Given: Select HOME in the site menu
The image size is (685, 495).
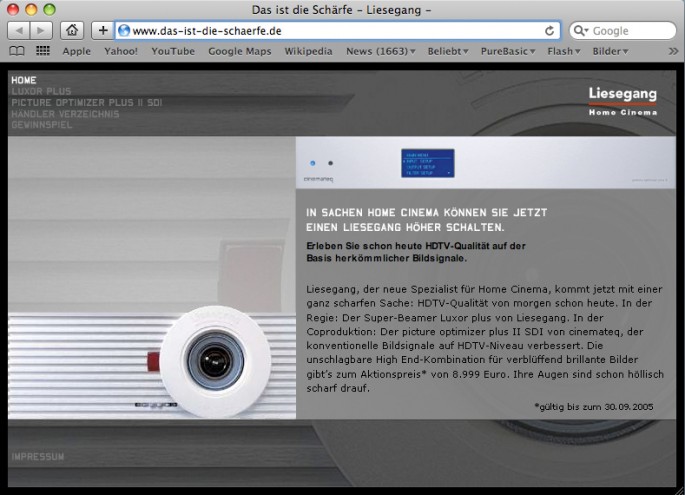Looking at the screenshot, I should coord(24,80).
